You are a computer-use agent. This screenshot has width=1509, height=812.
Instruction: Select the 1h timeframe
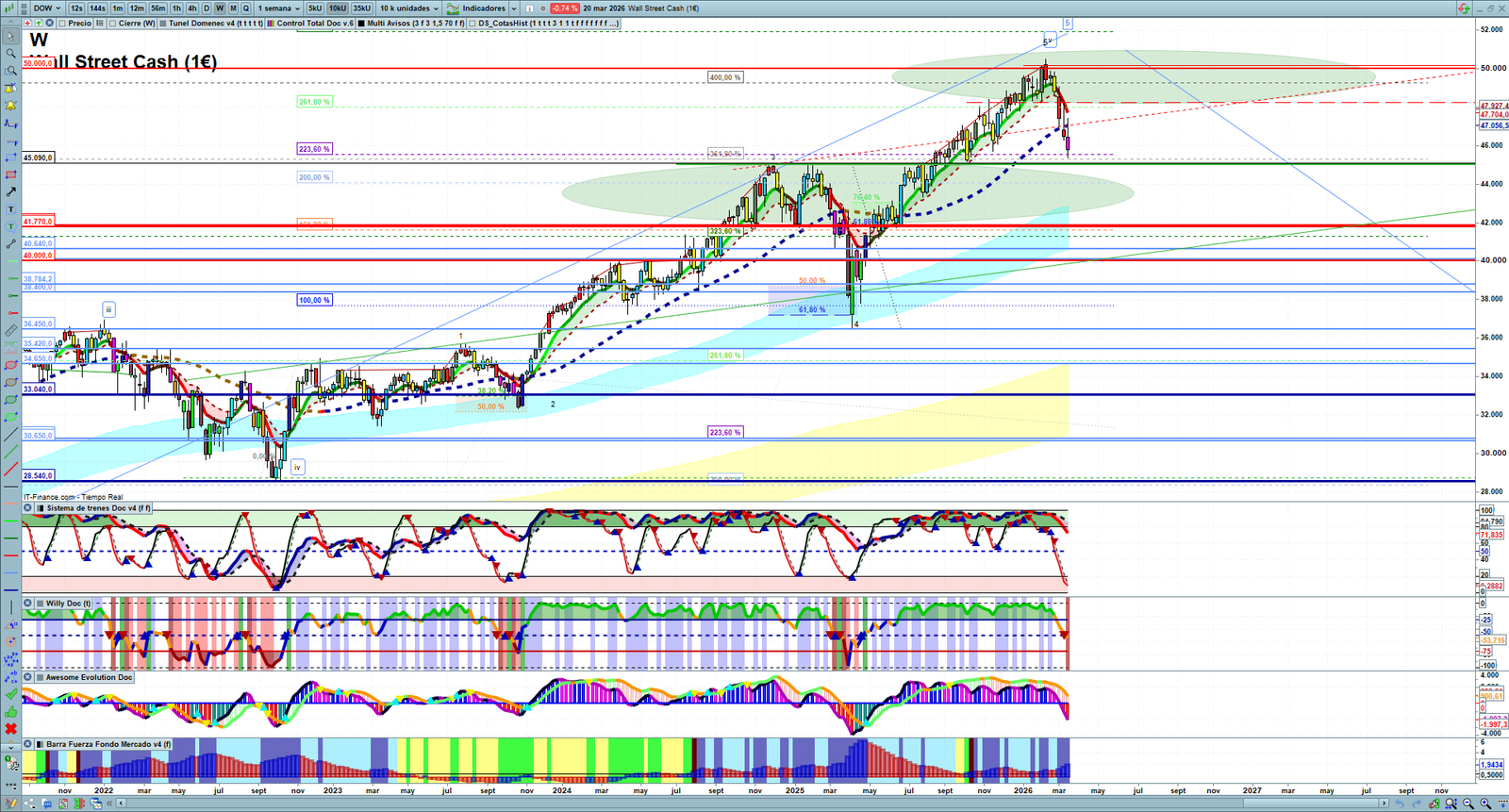176,8
